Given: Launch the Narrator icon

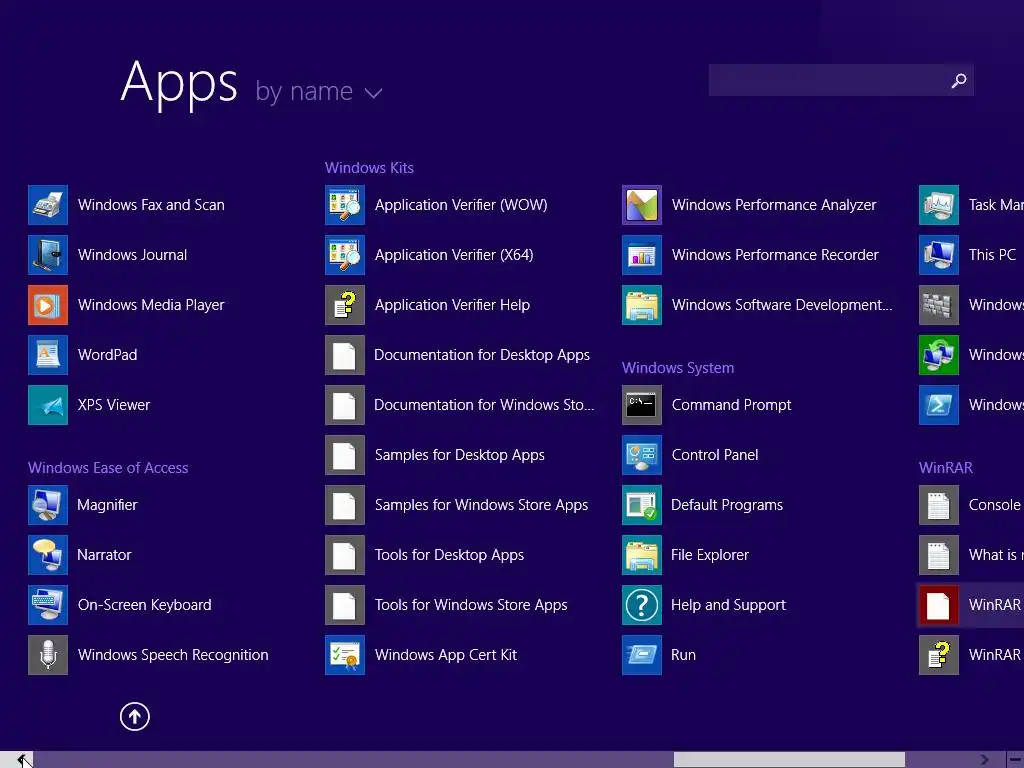Looking at the screenshot, I should click(x=48, y=555).
